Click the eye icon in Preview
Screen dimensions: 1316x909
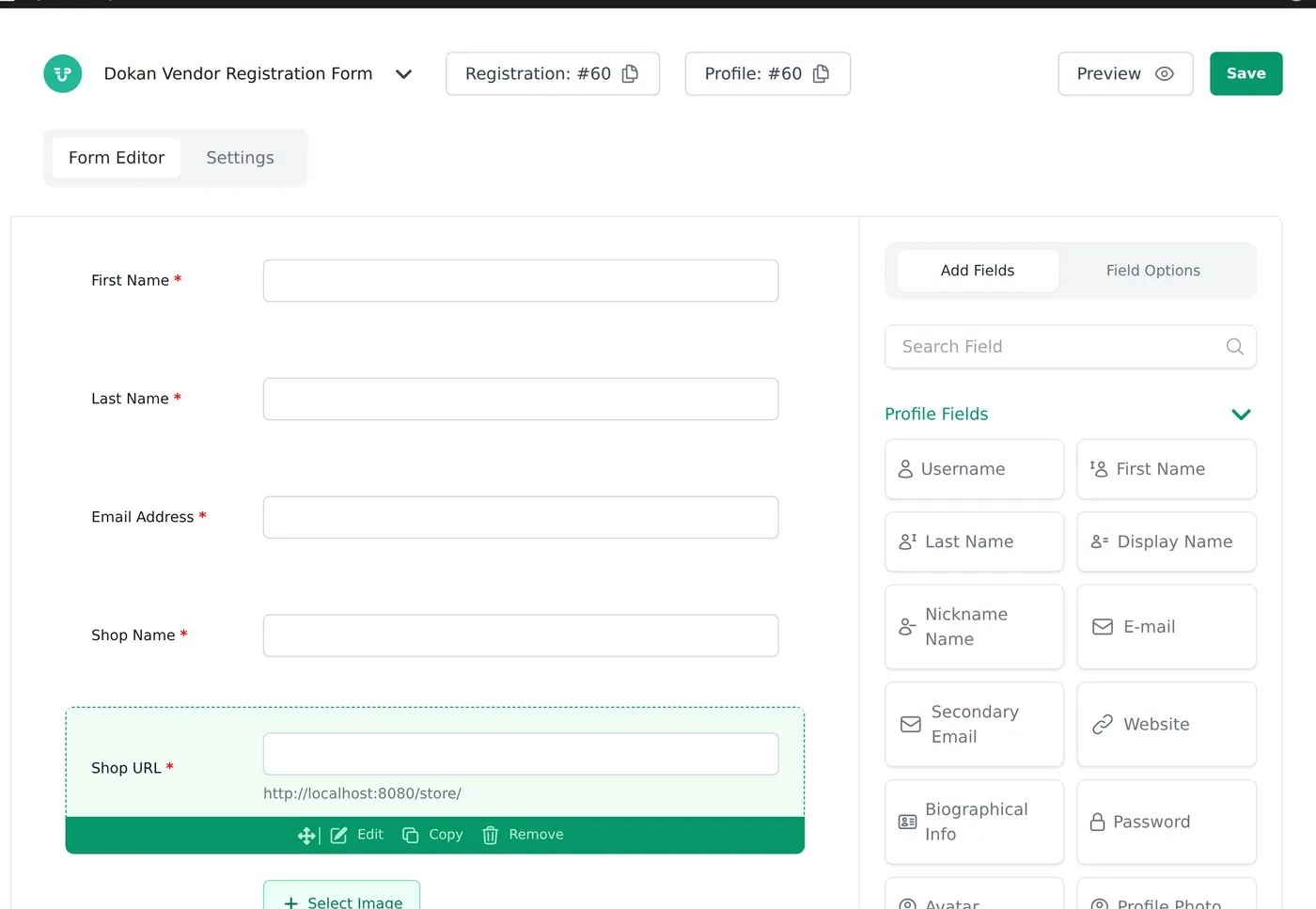pyautogui.click(x=1165, y=73)
